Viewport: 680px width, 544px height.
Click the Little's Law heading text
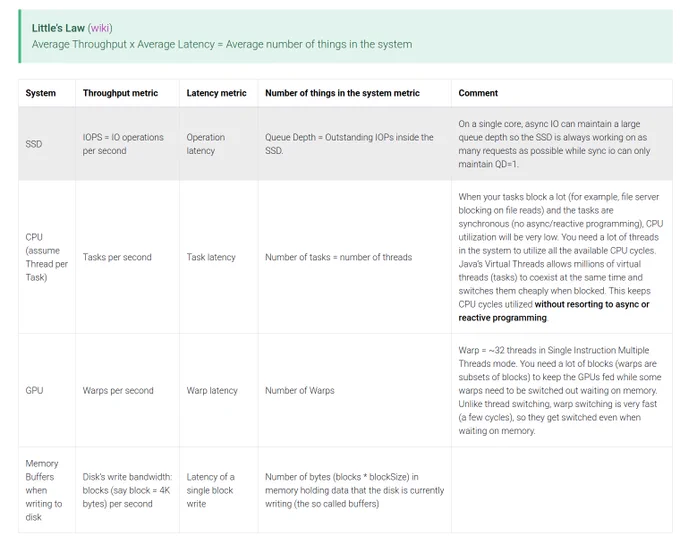tap(58, 28)
